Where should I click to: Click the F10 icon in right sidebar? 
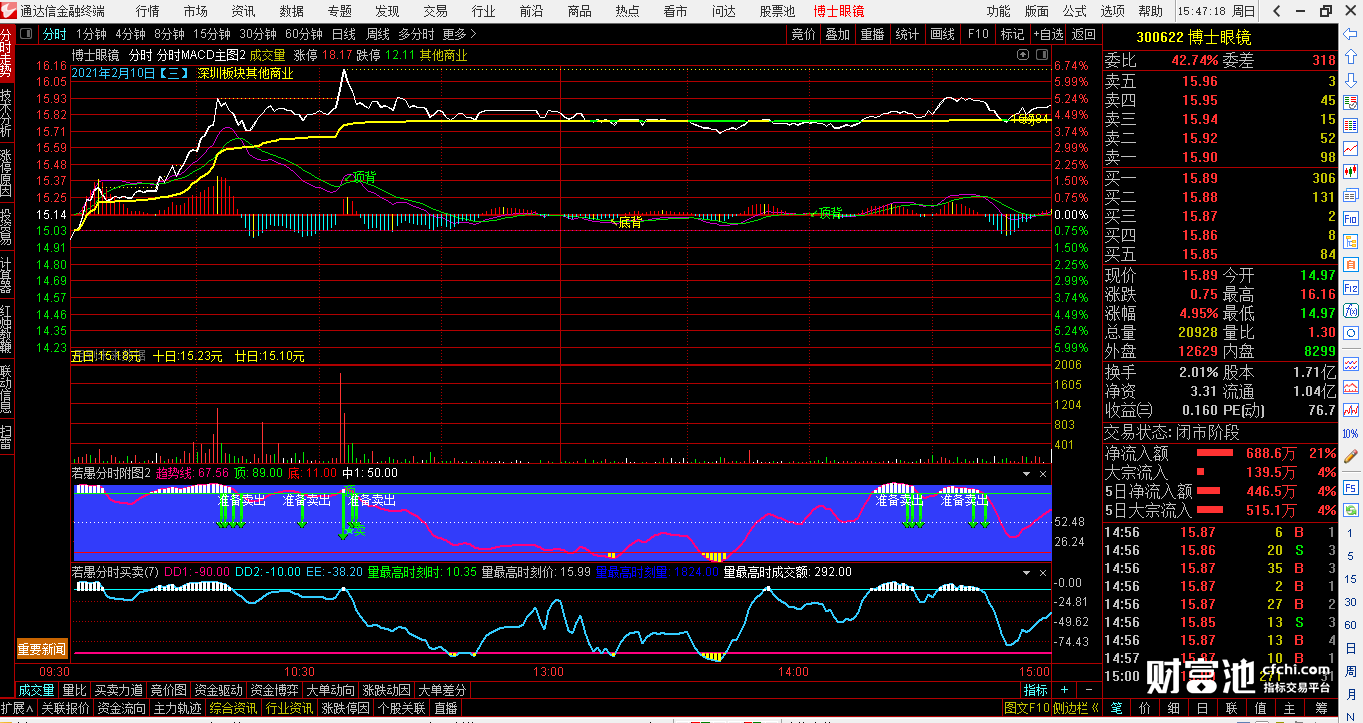(1350, 218)
